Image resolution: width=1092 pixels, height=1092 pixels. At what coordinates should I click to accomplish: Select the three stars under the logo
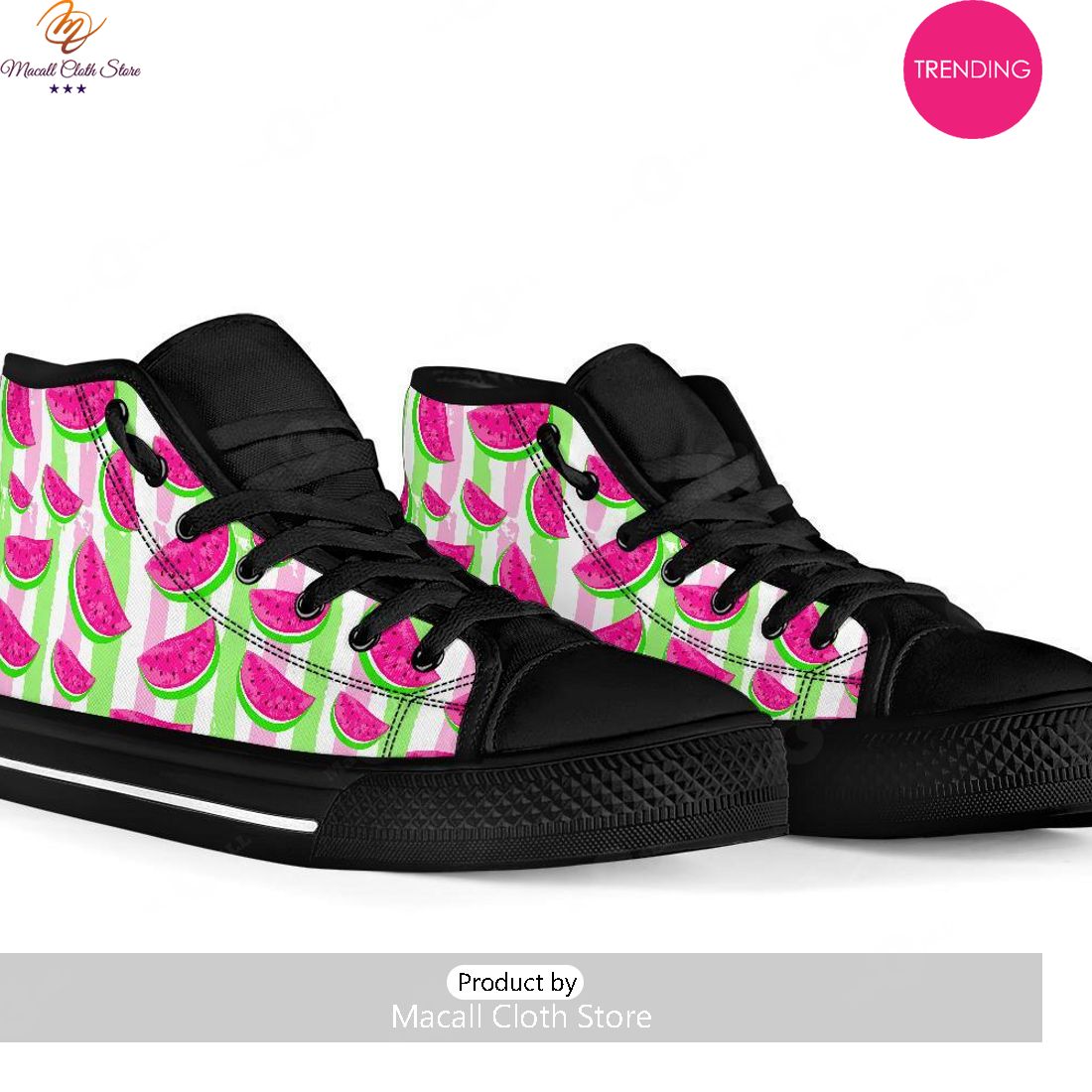coord(68,89)
